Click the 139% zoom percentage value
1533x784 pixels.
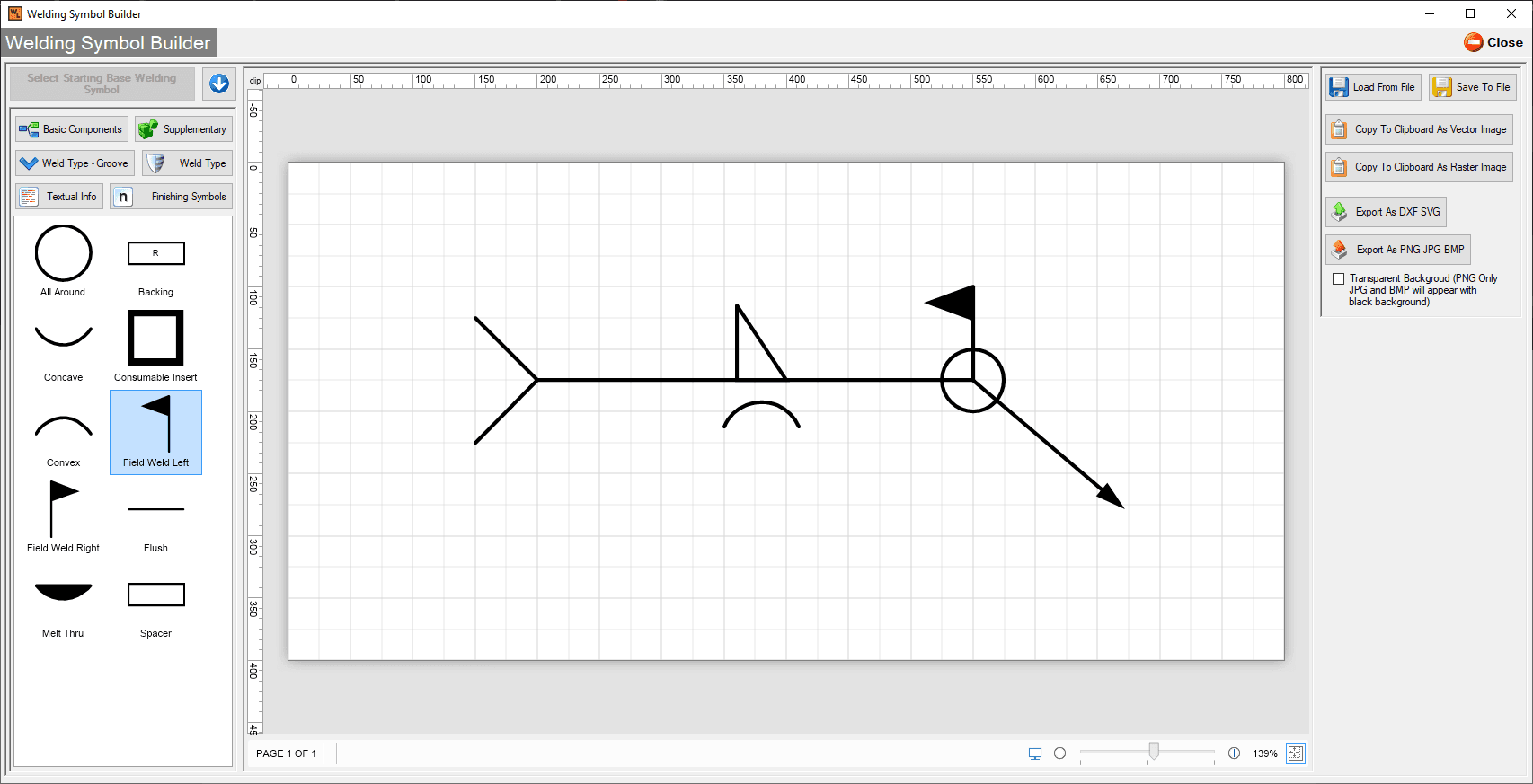pyautogui.click(x=1265, y=753)
